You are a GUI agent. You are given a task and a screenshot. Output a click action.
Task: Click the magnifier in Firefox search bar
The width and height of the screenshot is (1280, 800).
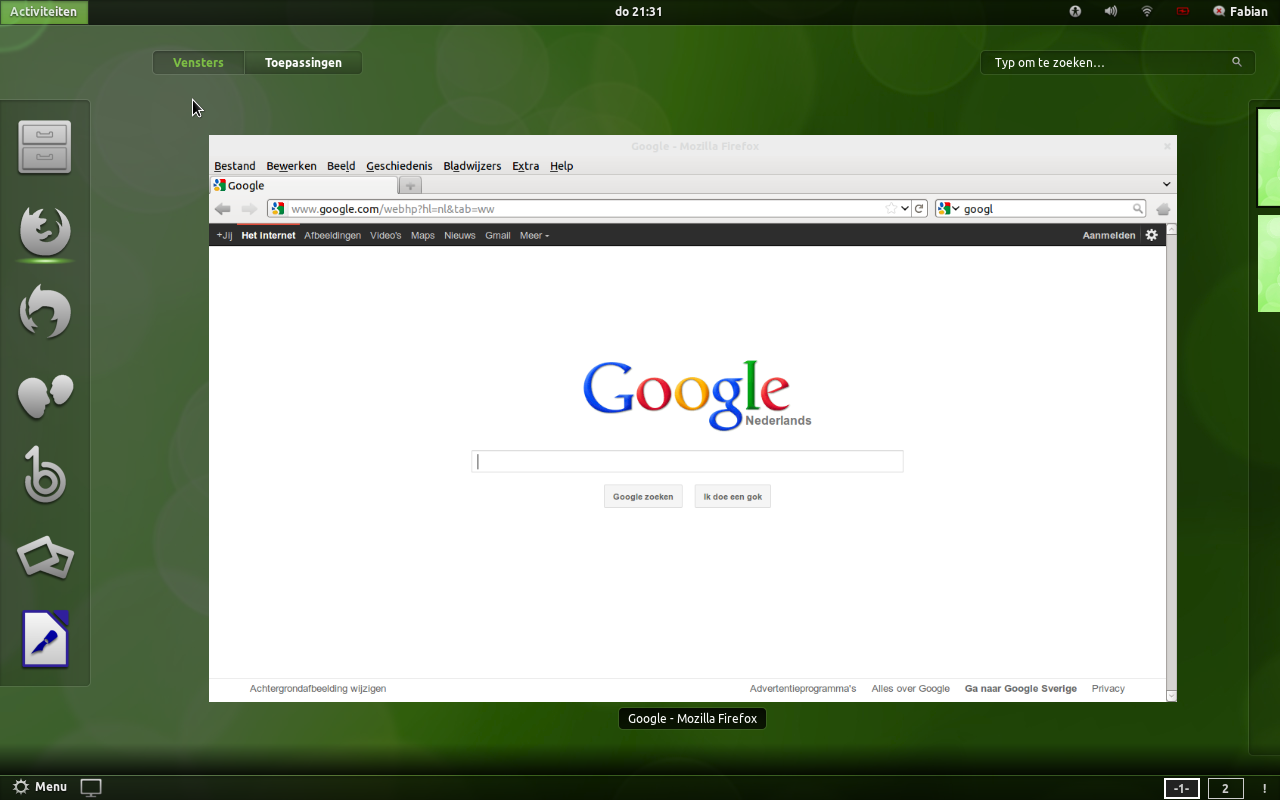pyautogui.click(x=1138, y=209)
